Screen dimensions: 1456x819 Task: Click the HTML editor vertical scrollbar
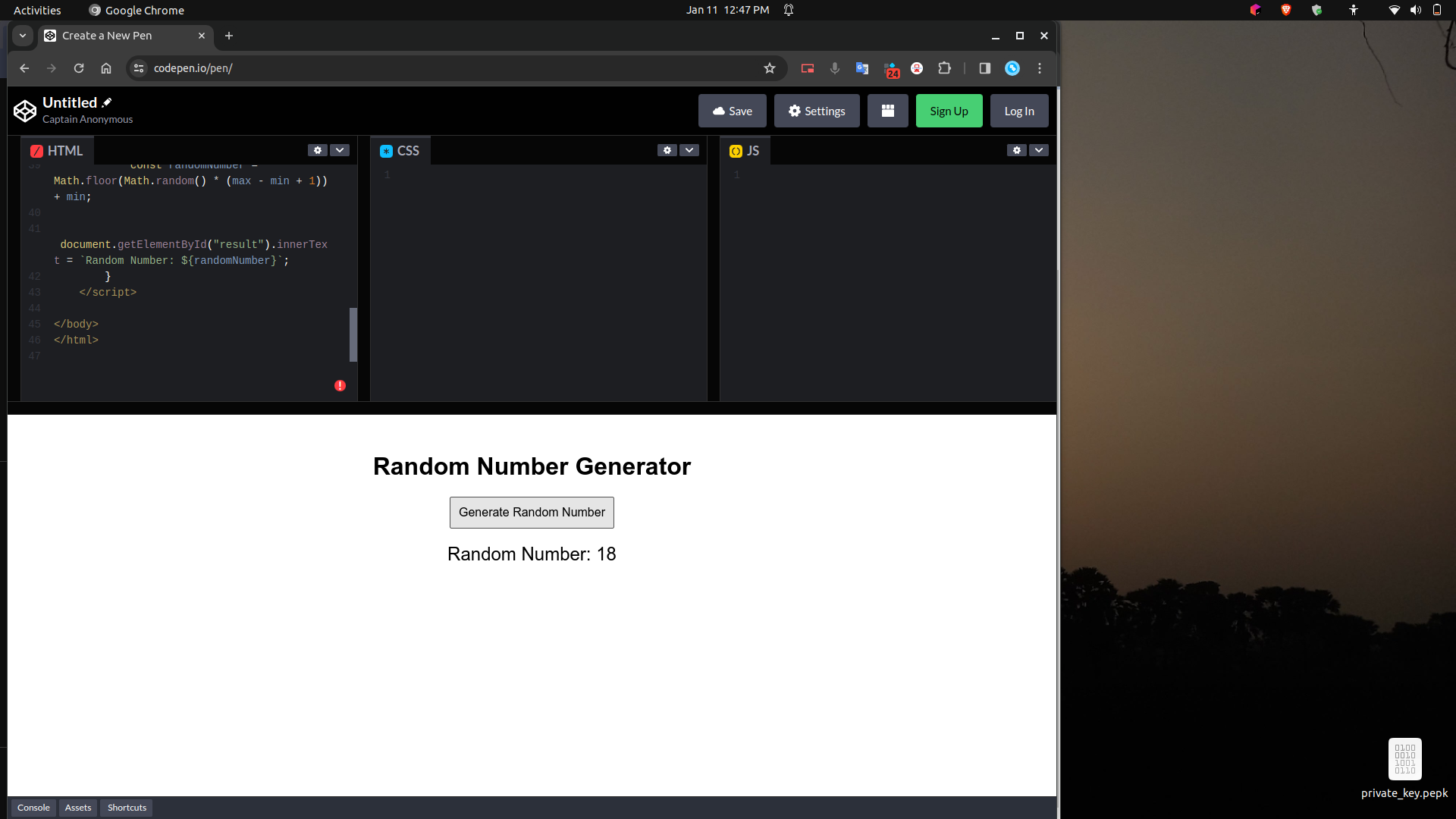[353, 334]
